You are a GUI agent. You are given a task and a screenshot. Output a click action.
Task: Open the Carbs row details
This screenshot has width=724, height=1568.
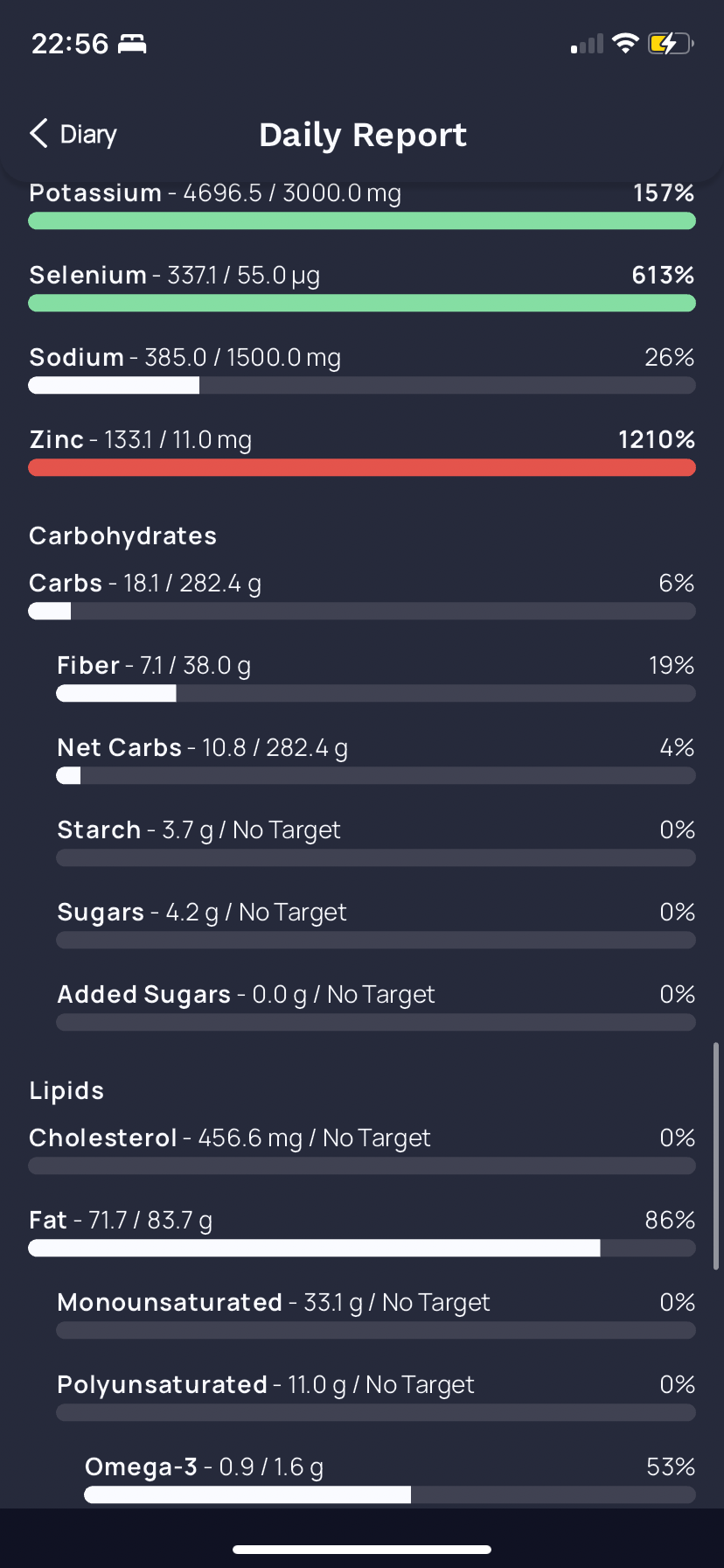(362, 596)
